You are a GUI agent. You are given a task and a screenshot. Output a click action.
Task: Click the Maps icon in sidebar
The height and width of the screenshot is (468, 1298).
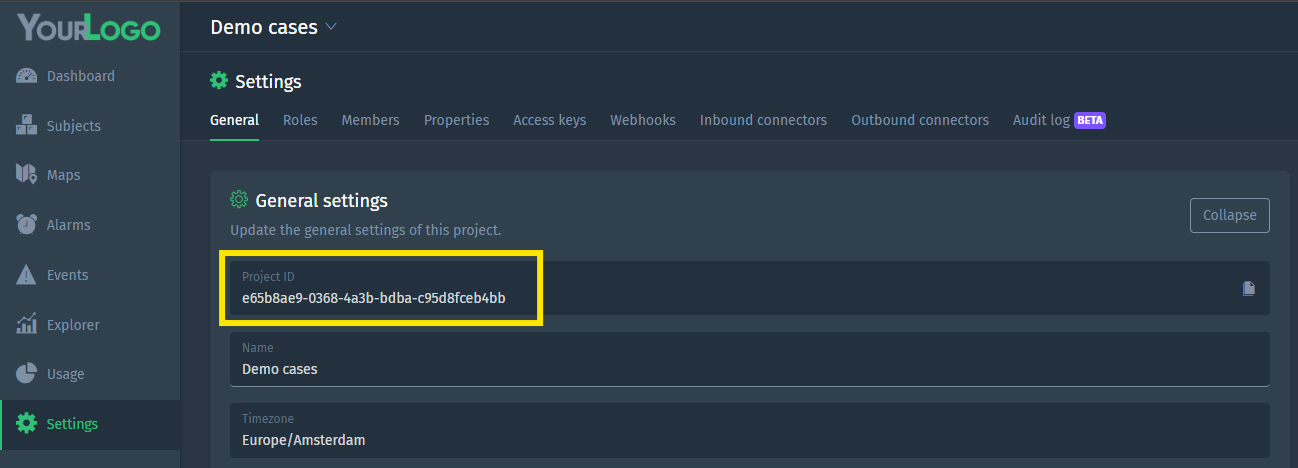point(27,175)
